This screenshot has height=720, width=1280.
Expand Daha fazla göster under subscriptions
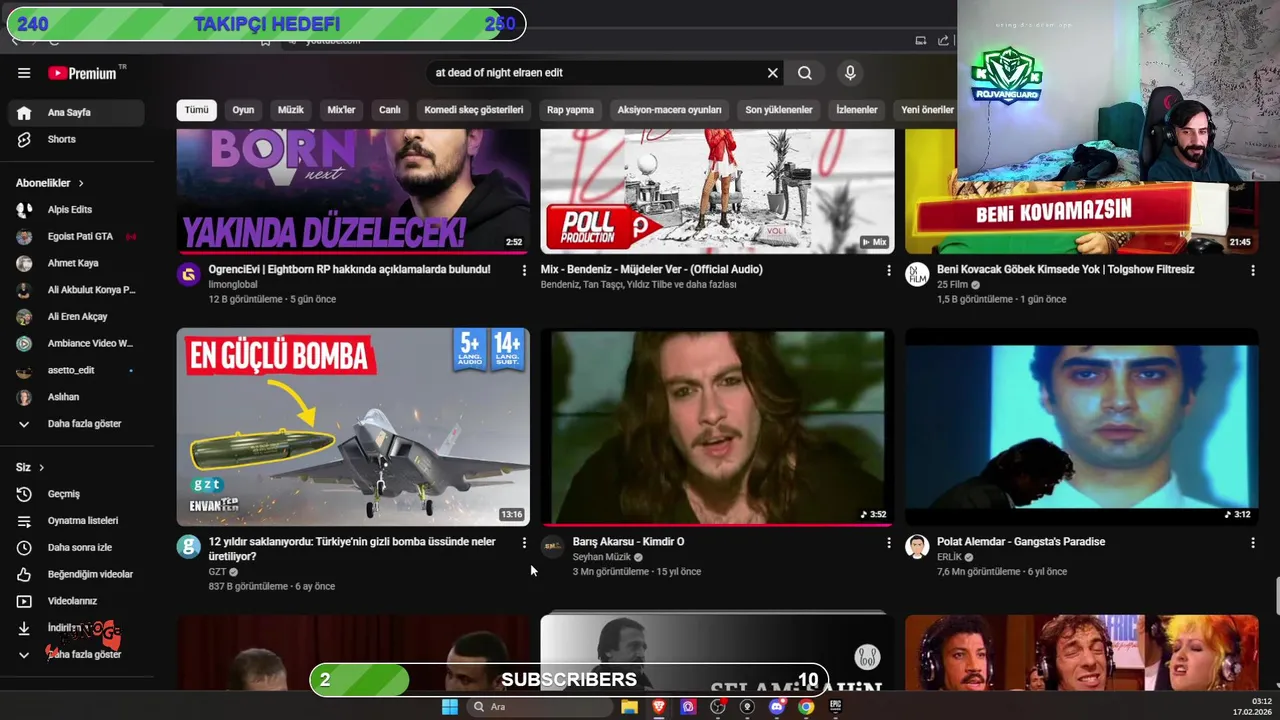point(76,424)
